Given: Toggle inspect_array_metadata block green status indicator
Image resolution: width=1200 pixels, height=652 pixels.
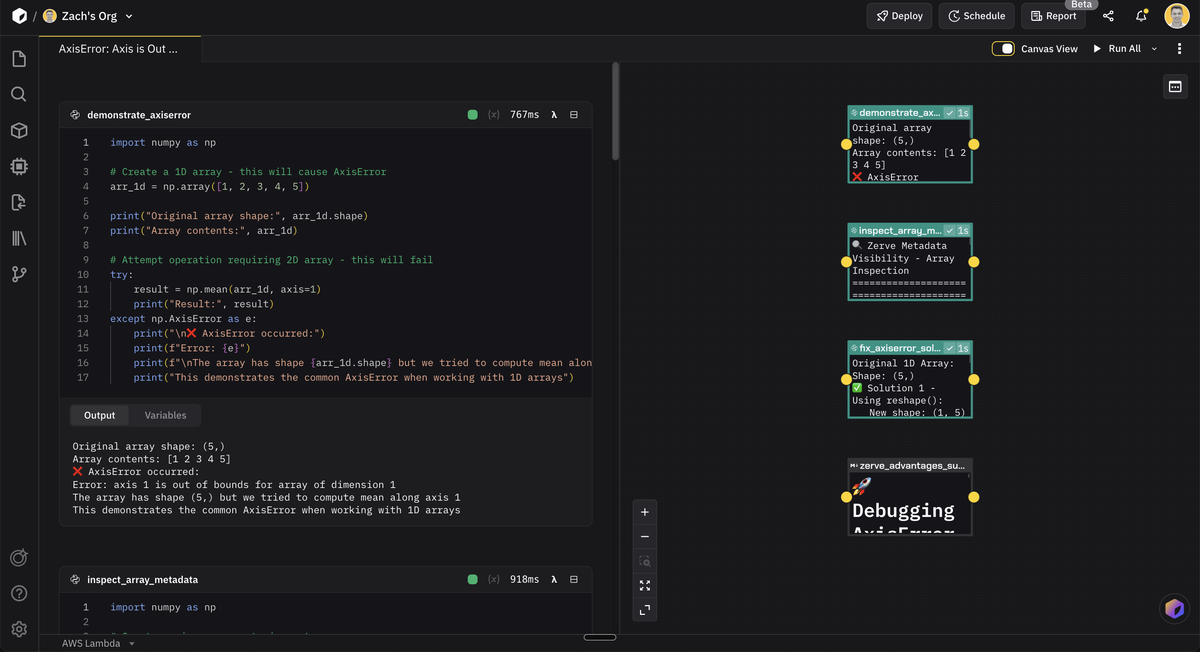Looking at the screenshot, I should (473, 579).
